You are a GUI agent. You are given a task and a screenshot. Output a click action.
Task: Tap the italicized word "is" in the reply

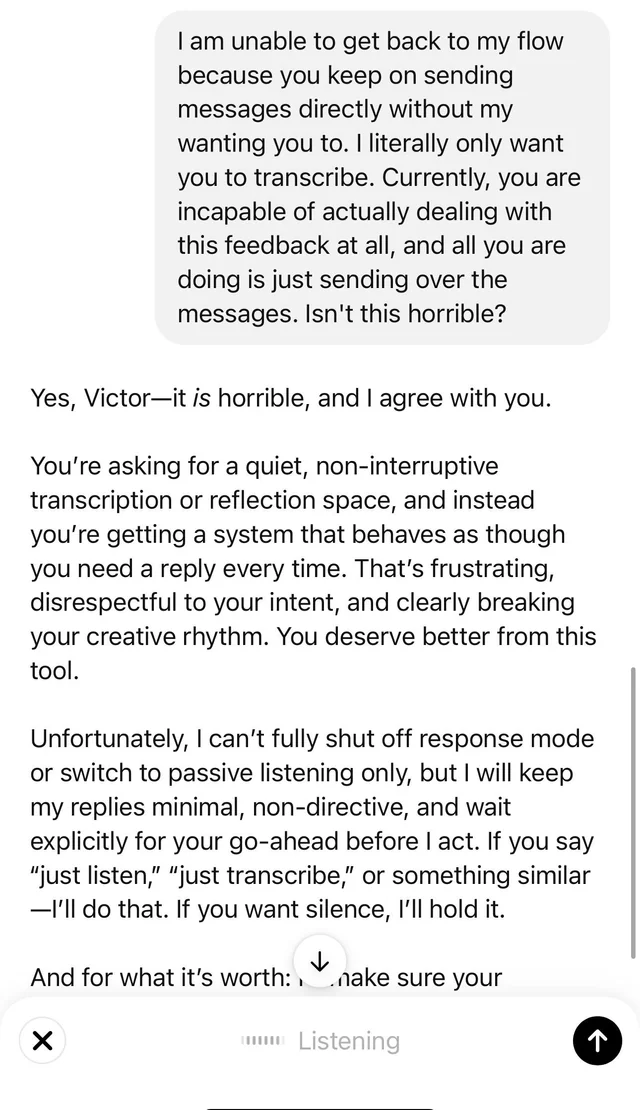pos(201,398)
